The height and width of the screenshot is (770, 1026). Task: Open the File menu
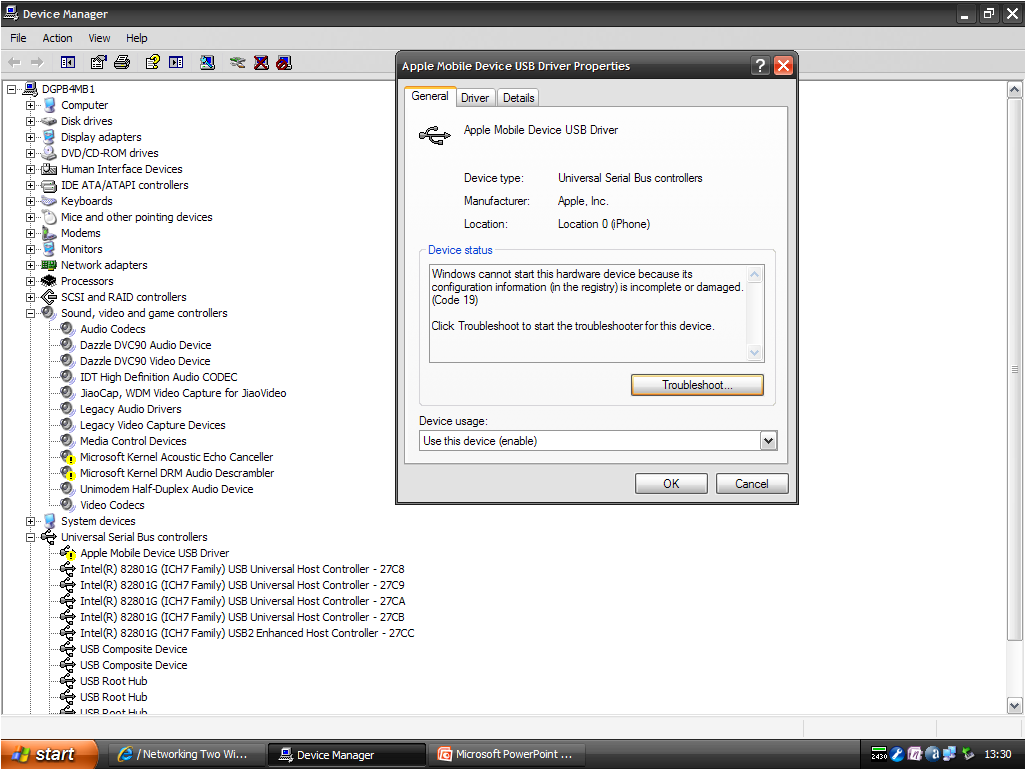click(18, 38)
